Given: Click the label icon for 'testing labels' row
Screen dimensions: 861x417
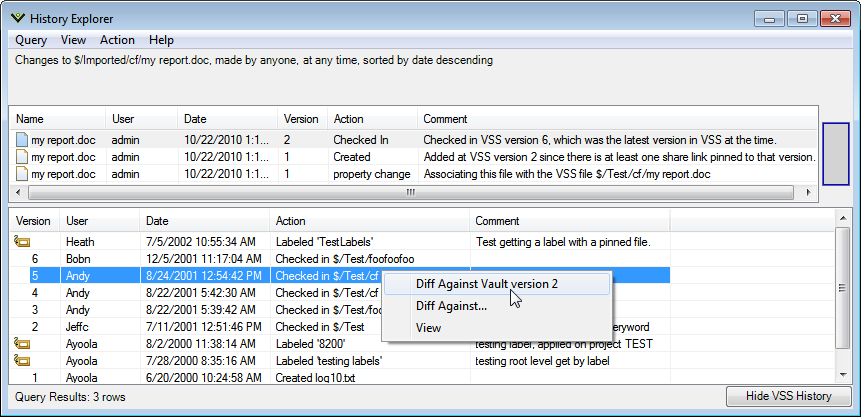Looking at the screenshot, I should pos(21,360).
